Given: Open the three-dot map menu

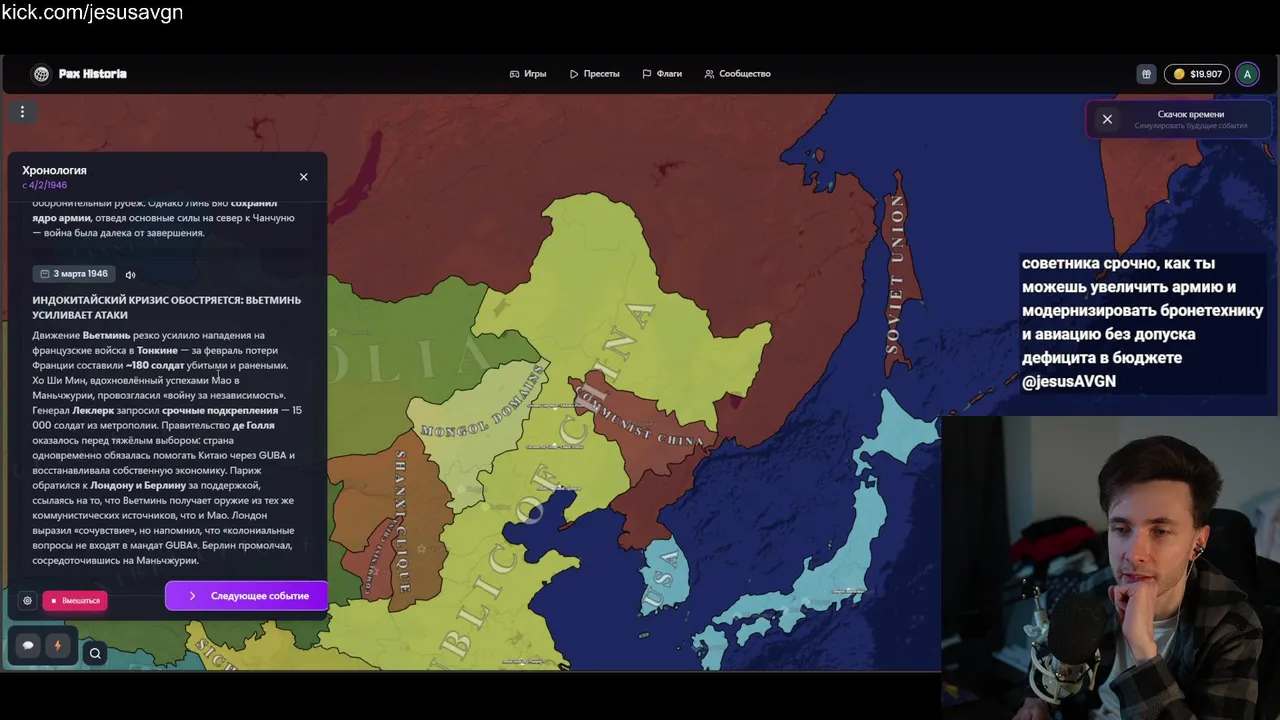Looking at the screenshot, I should click(x=22, y=112).
